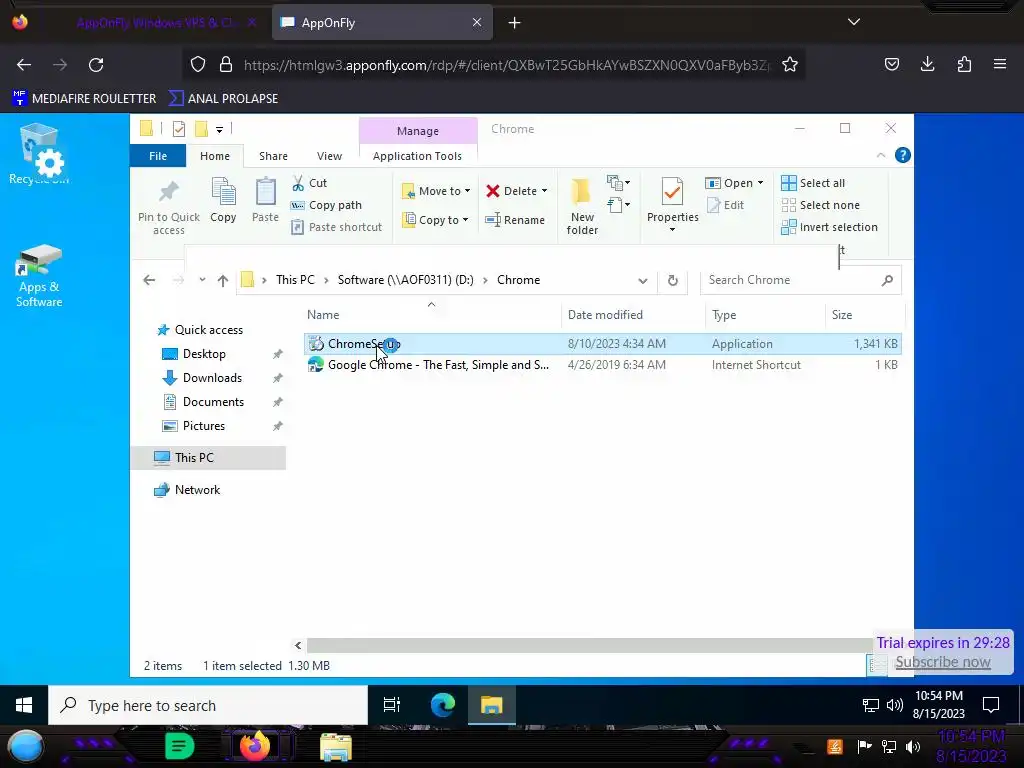Open MEDIAFIRE ROULETTER bookmark
Screen dimensions: 1024x768
pyautogui.click(x=84, y=99)
